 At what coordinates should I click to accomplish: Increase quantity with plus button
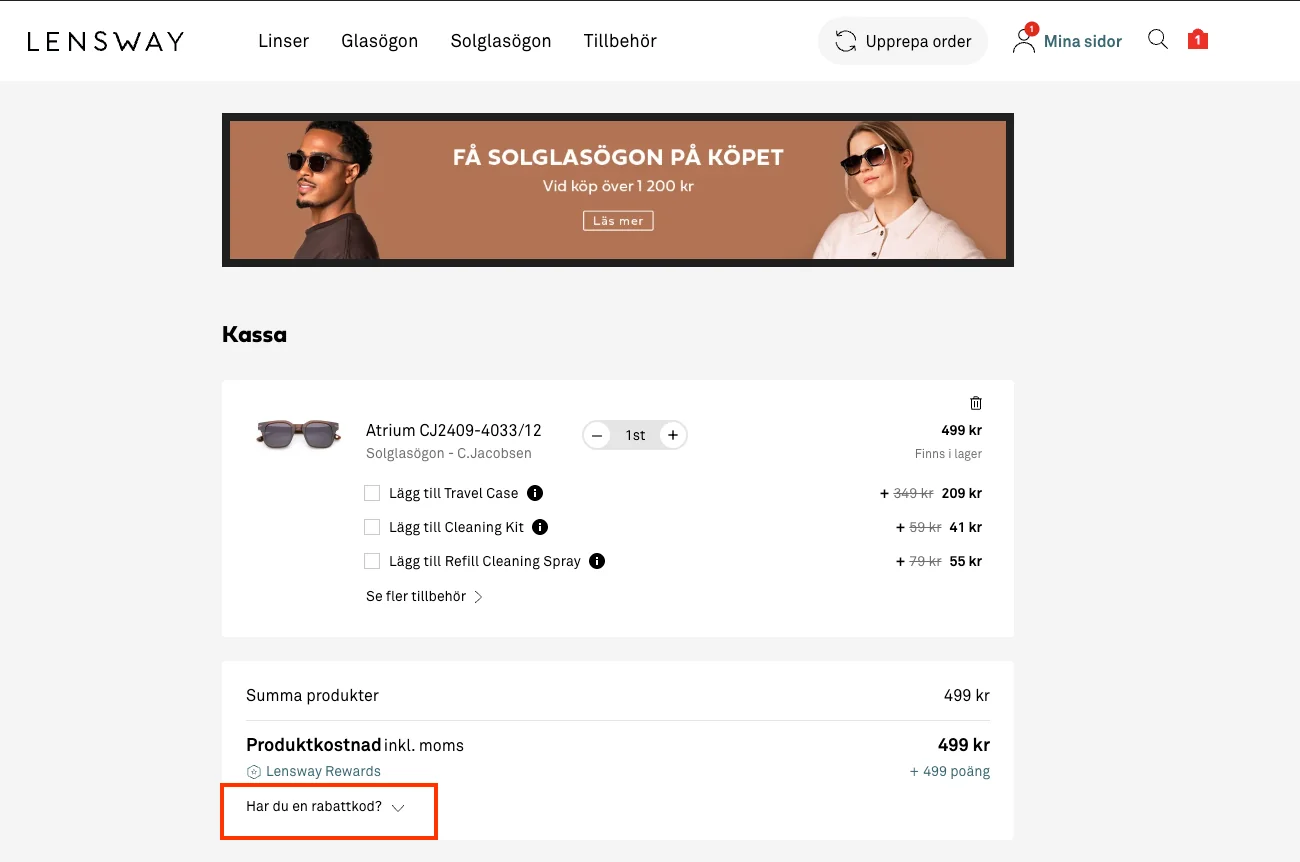click(673, 435)
